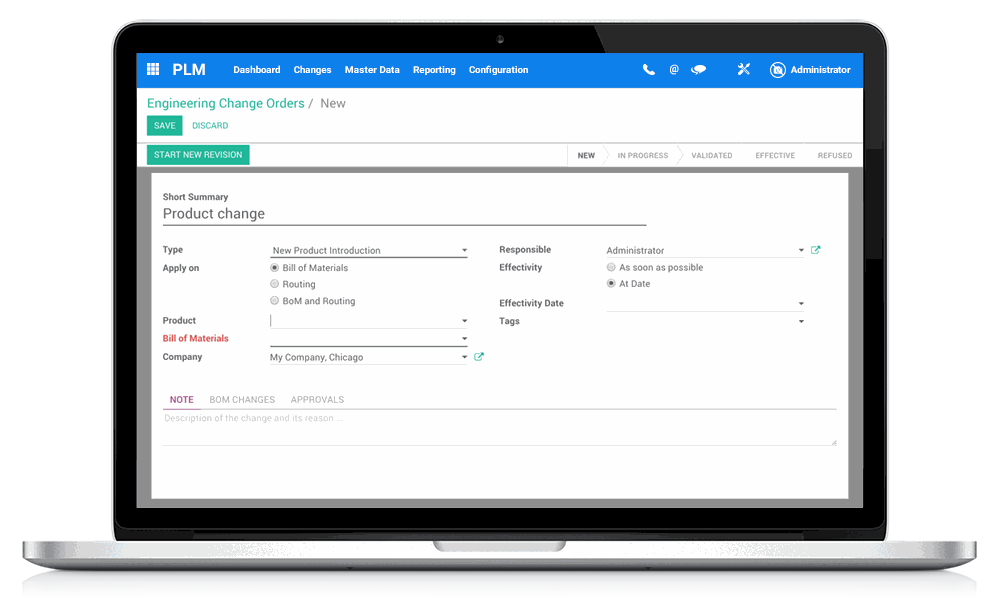Select As soon as possible effectivity

click(611, 267)
